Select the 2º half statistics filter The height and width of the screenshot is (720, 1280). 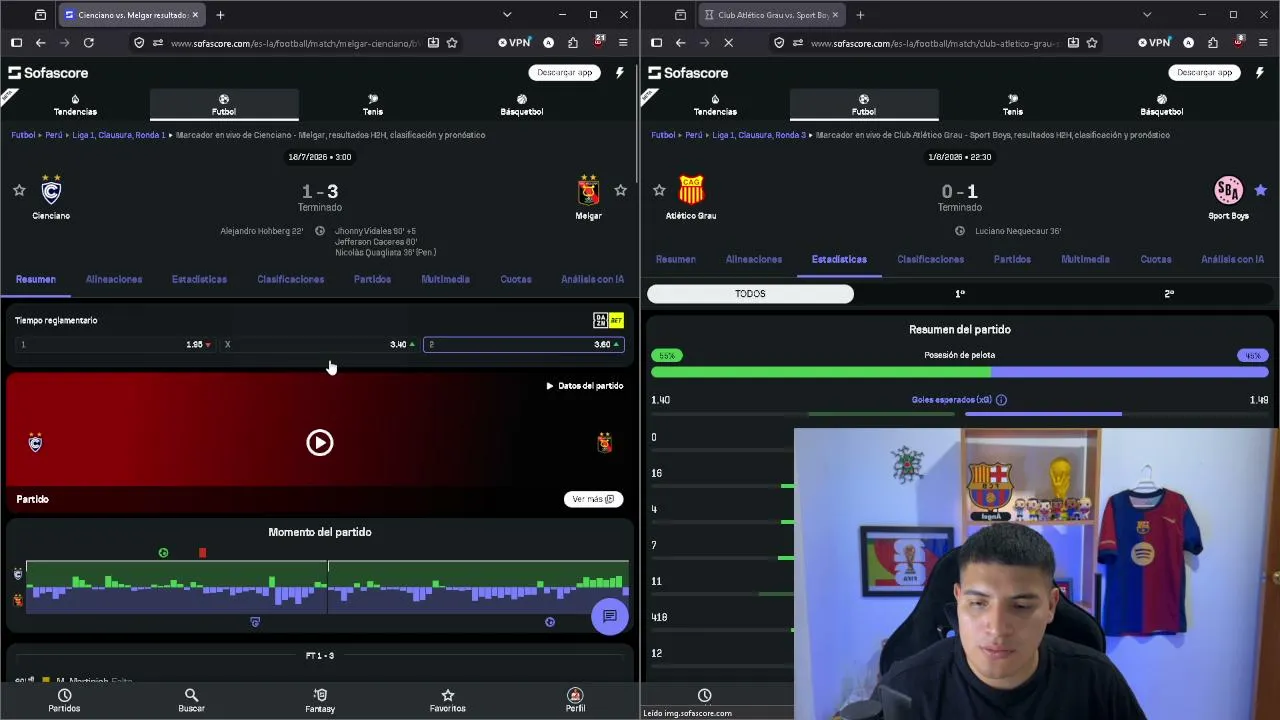[1169, 294]
